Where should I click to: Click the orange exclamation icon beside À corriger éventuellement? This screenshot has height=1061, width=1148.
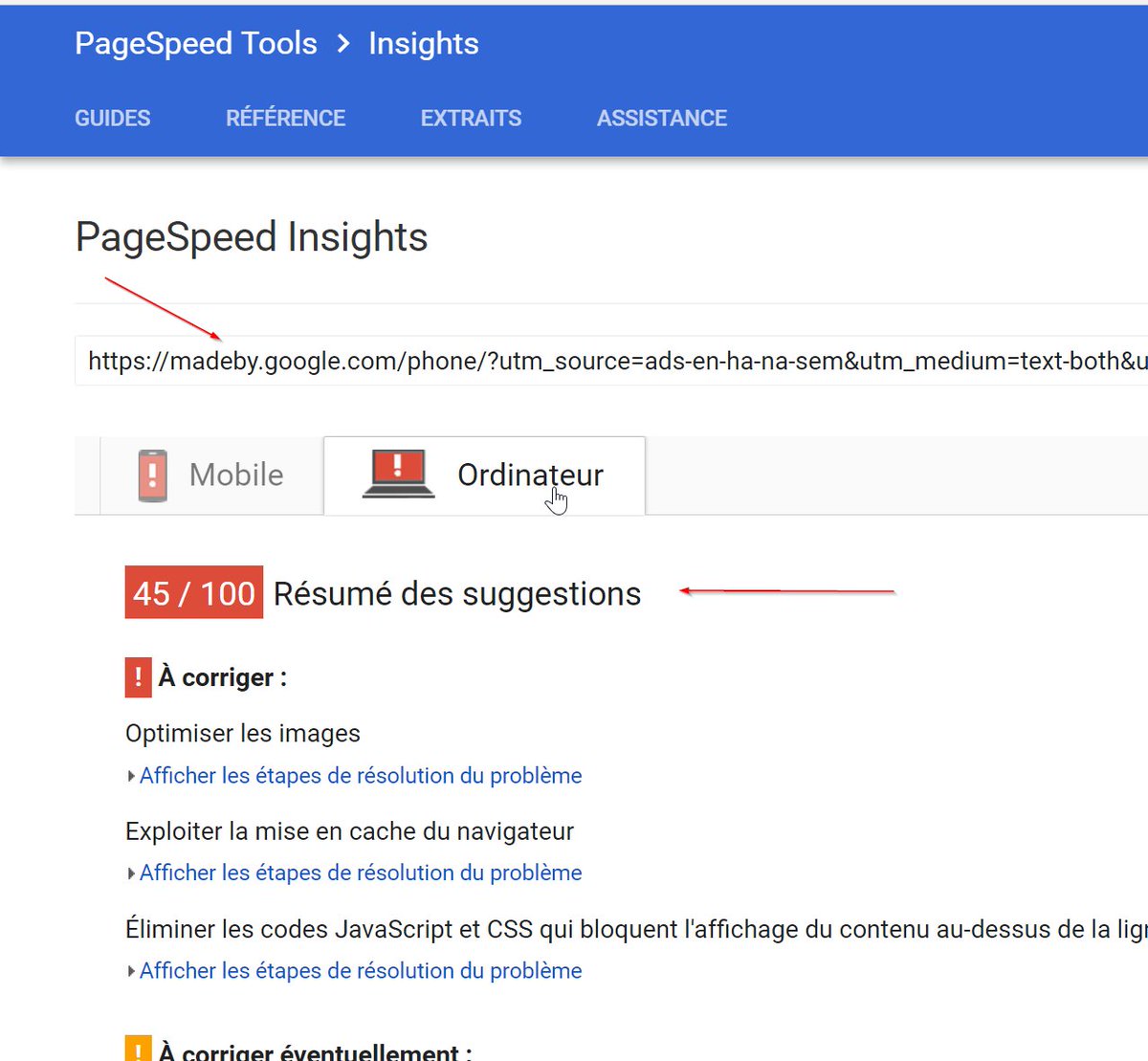point(139,1050)
